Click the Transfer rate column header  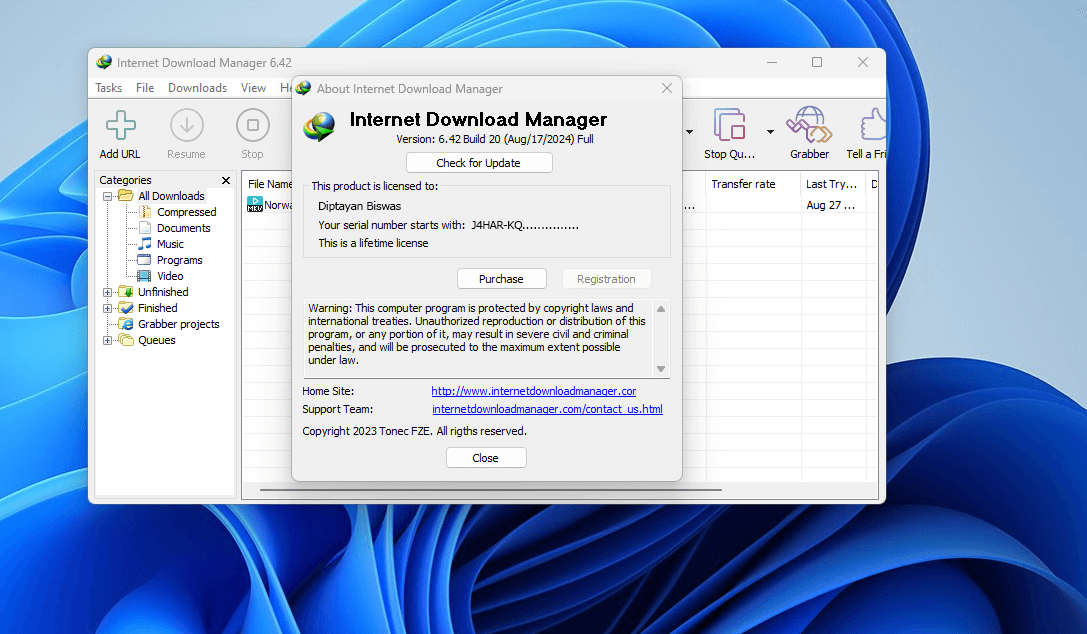pos(743,184)
